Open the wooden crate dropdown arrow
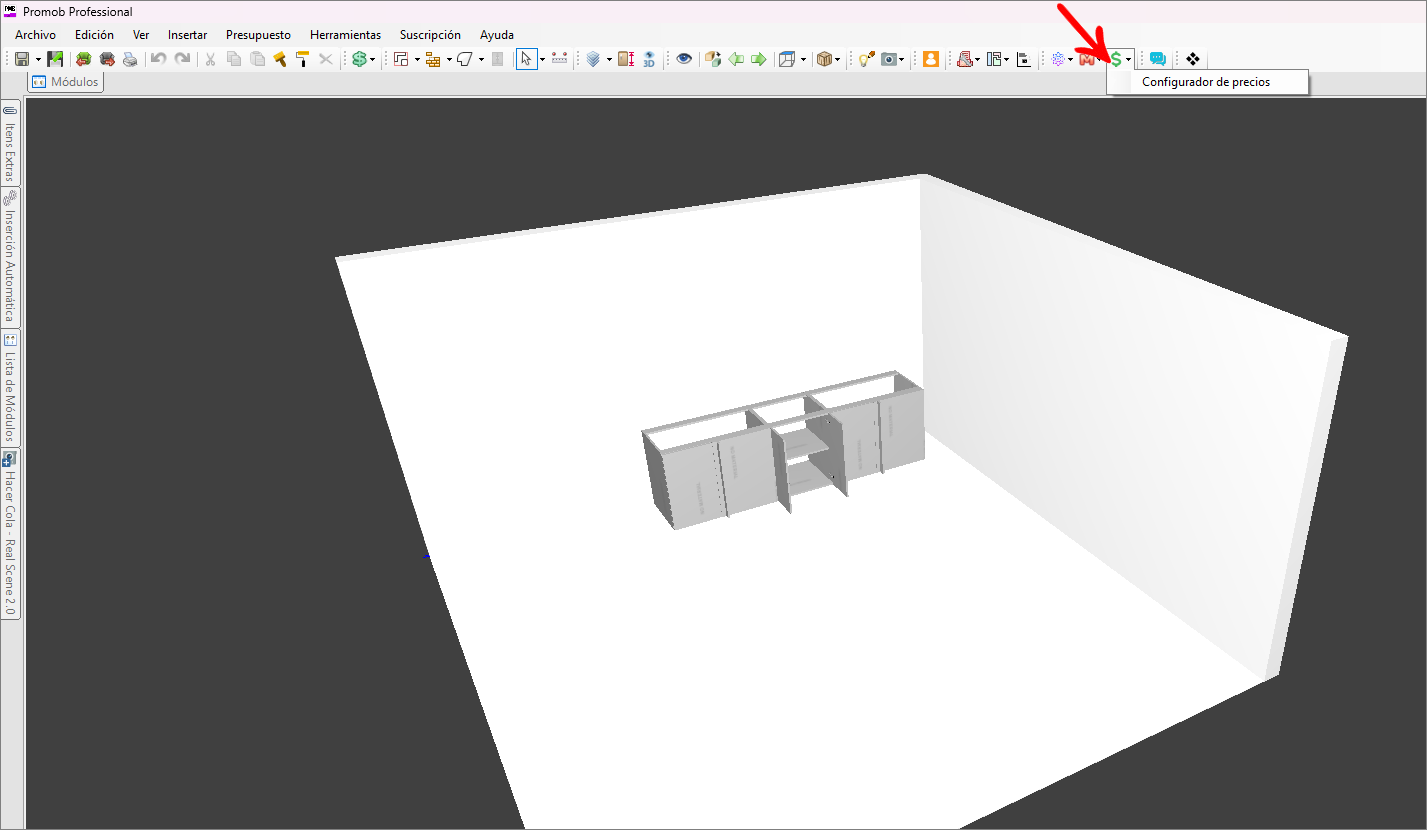 pos(837,60)
